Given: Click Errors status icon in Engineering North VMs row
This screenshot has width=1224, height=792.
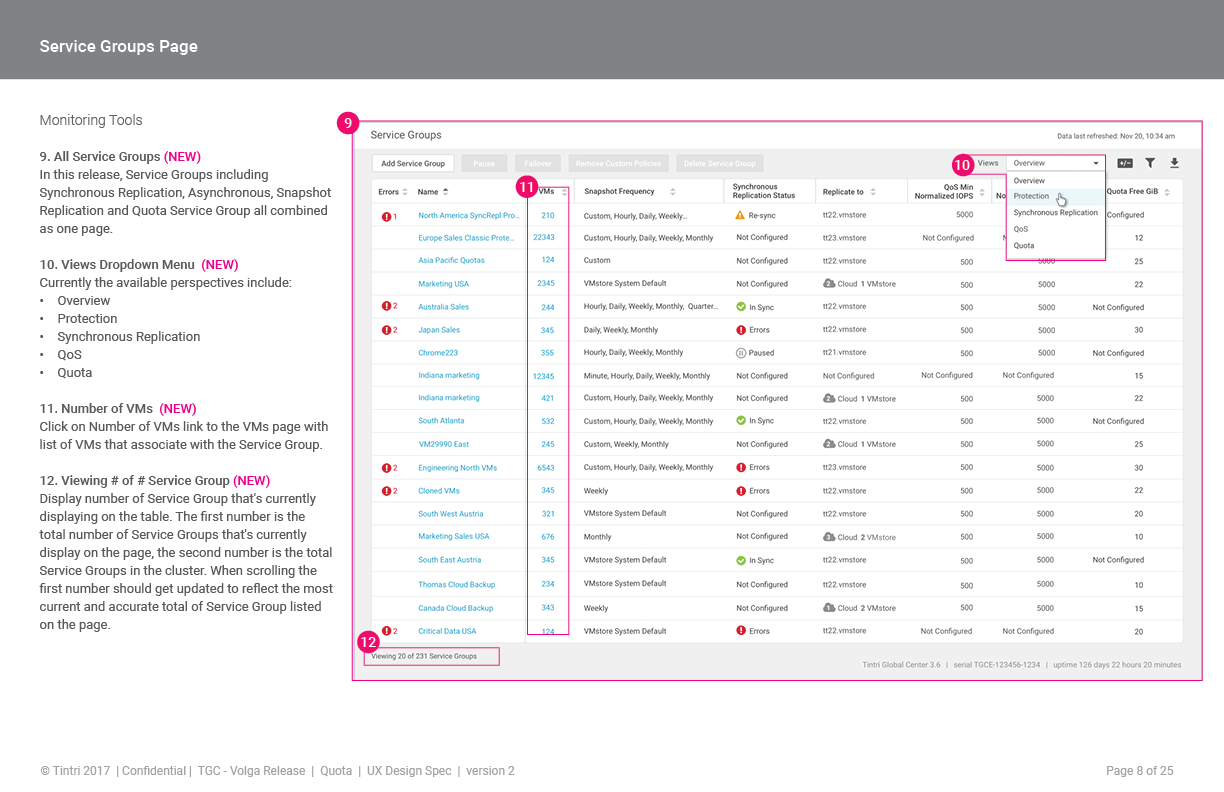Looking at the screenshot, I should (x=741, y=467).
